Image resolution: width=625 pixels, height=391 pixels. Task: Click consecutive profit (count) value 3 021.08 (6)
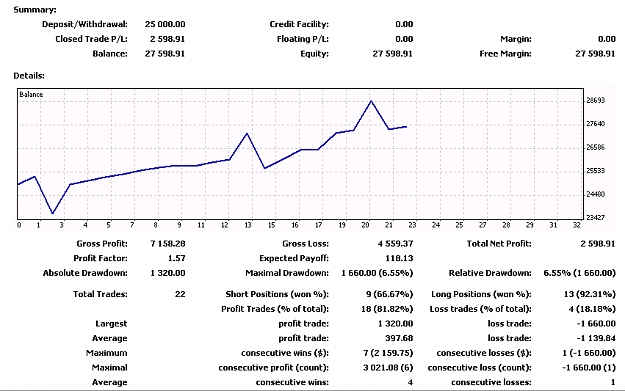[x=388, y=367]
